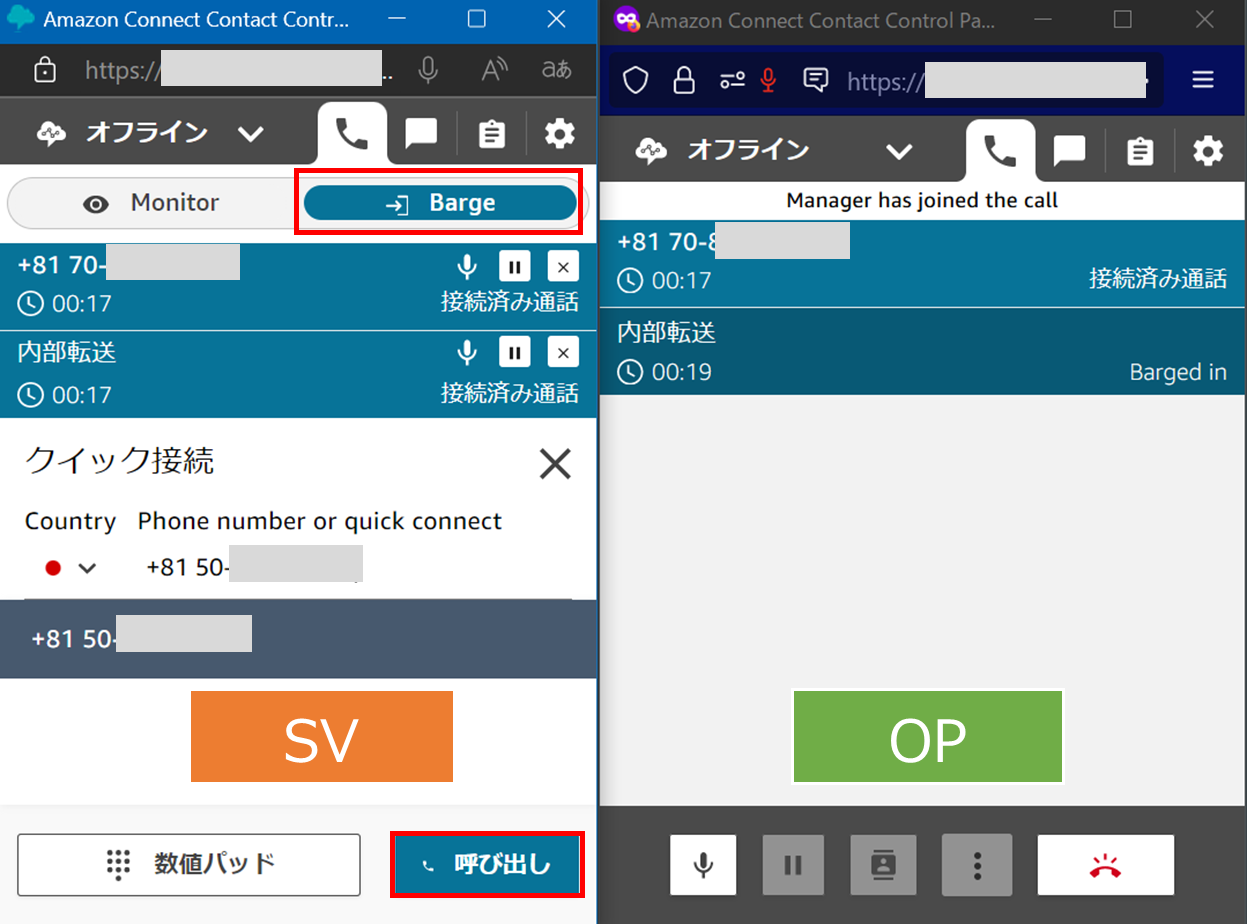1247x924 pixels.
Task: Expand the オフライン status dropdown in OP window
Action: [900, 151]
